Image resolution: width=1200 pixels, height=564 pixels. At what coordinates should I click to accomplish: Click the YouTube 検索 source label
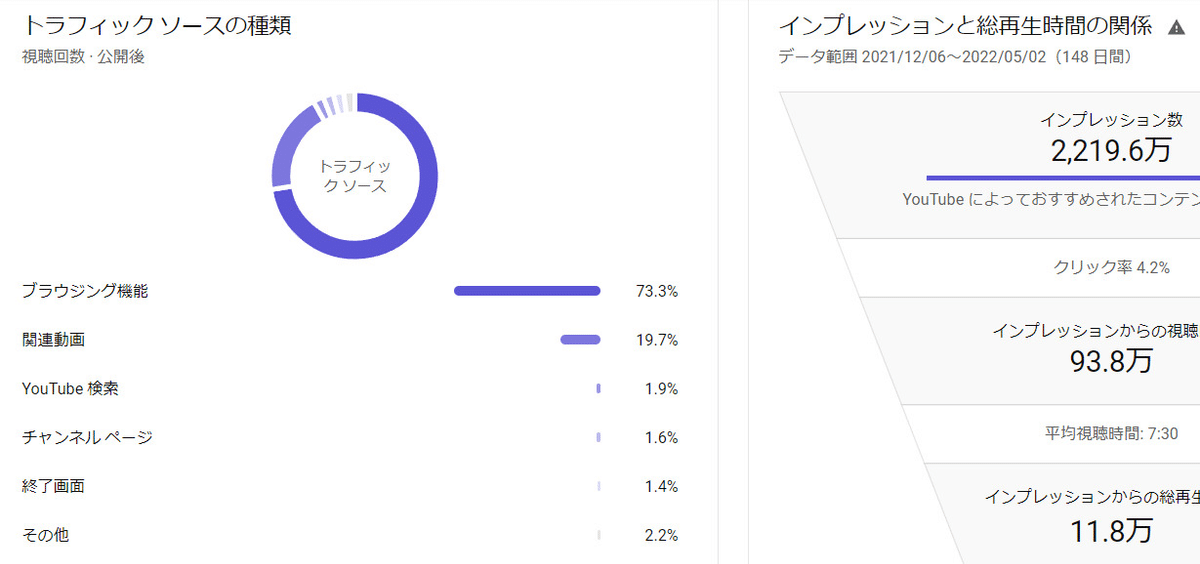click(x=70, y=388)
